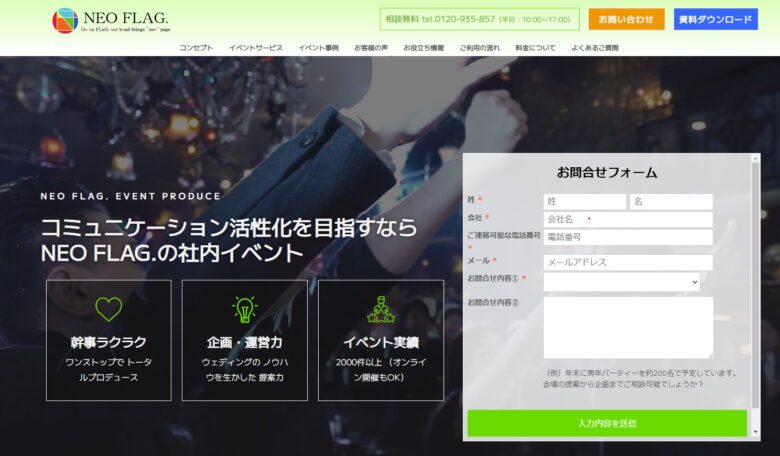Open the ご利用の流れ menu item
780x456 pixels.
480,48
